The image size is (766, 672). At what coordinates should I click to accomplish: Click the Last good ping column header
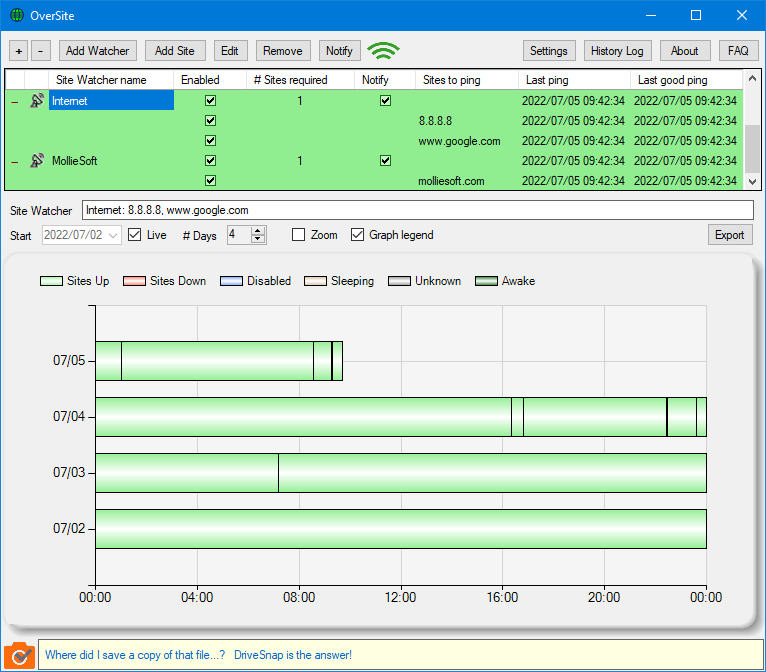672,80
